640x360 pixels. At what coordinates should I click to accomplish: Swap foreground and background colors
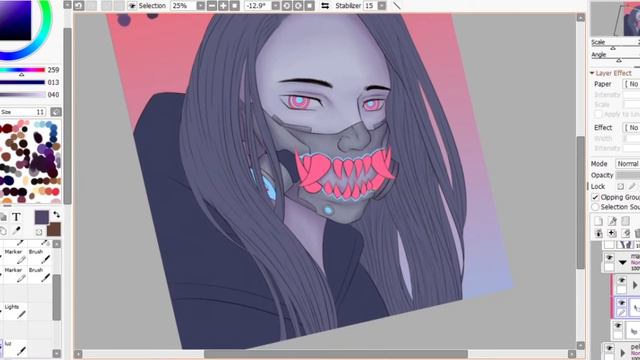[56, 214]
